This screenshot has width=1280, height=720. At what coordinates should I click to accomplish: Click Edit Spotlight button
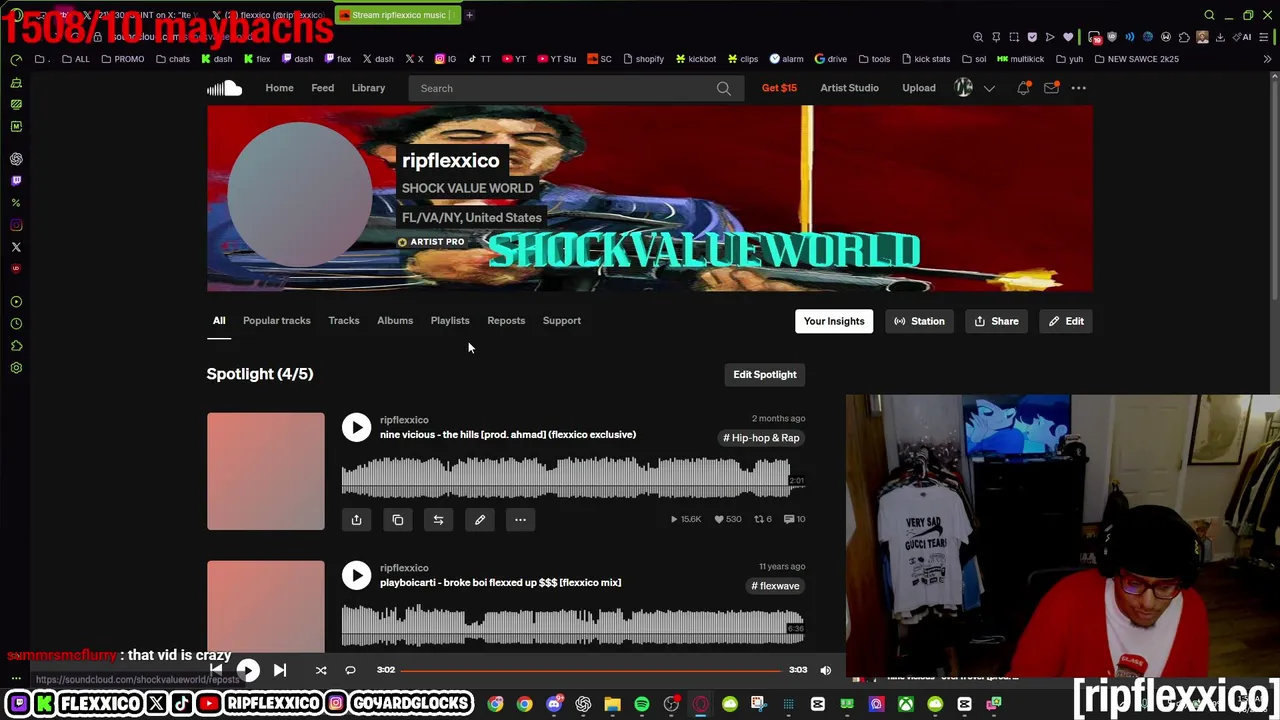point(765,374)
